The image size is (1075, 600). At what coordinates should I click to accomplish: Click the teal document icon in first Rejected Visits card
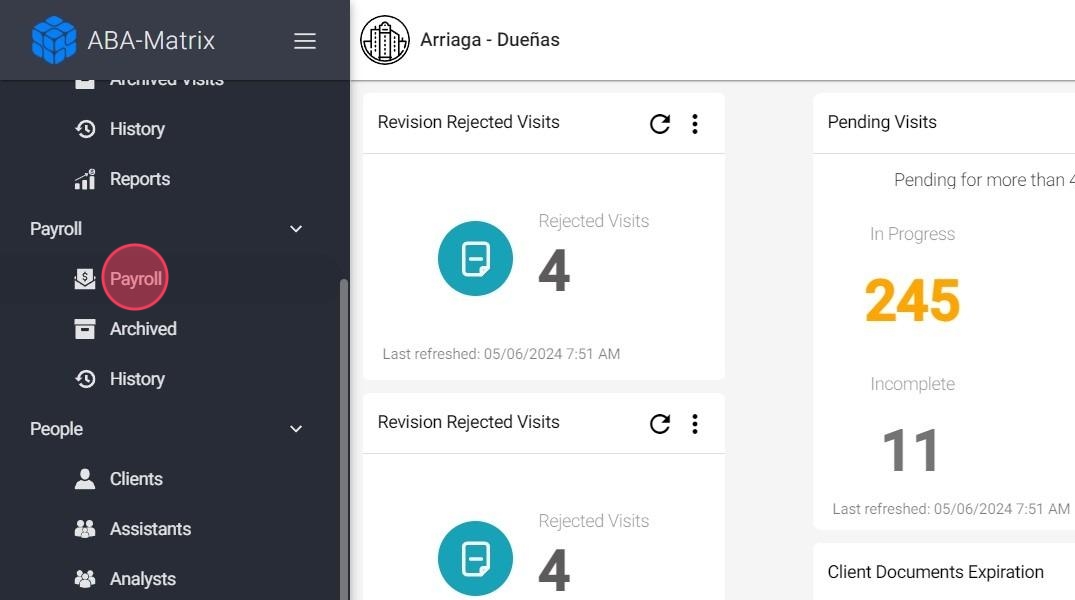(475, 259)
